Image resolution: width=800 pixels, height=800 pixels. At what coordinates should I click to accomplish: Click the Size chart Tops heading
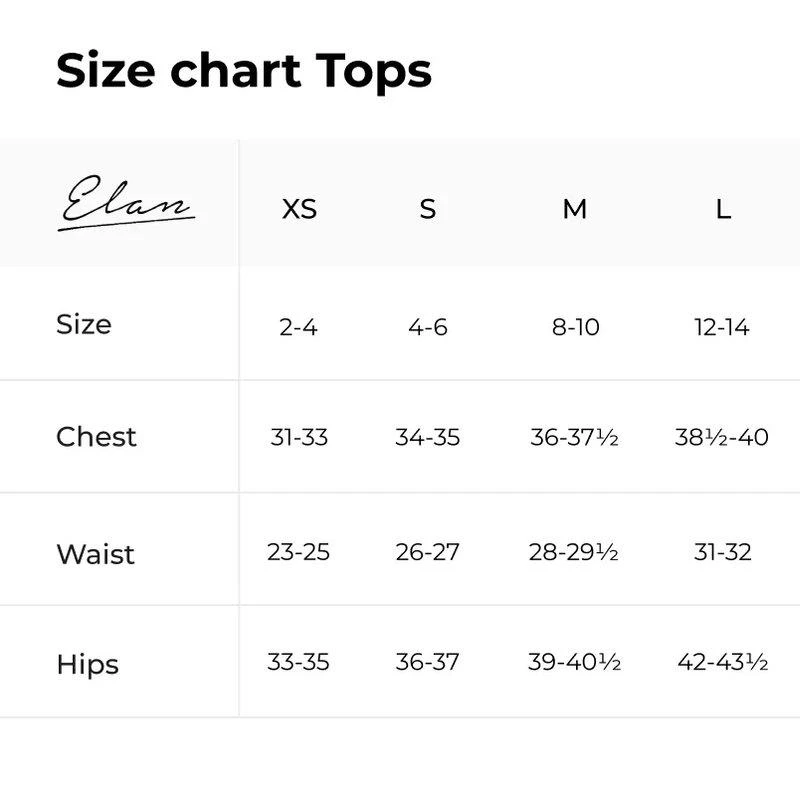(244, 71)
